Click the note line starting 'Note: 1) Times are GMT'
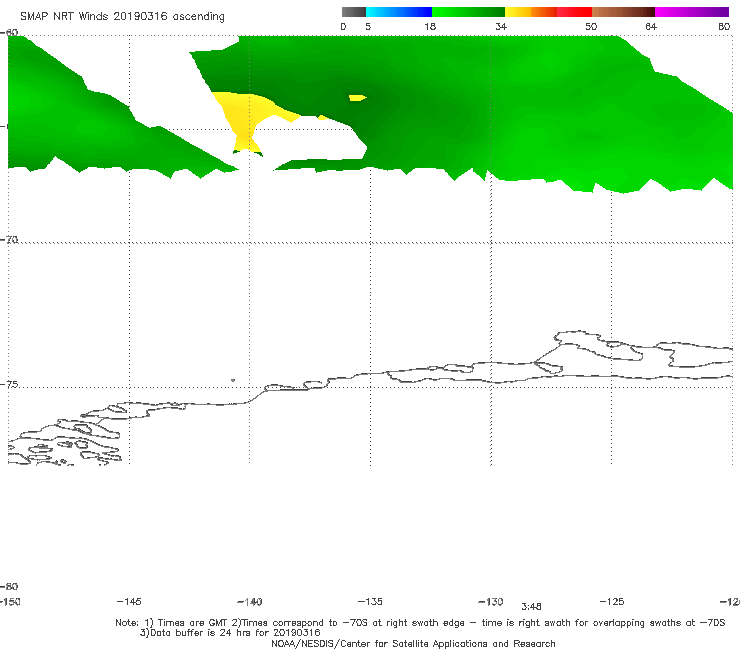Screen dimensions: 740x650 pyautogui.click(x=420, y=623)
